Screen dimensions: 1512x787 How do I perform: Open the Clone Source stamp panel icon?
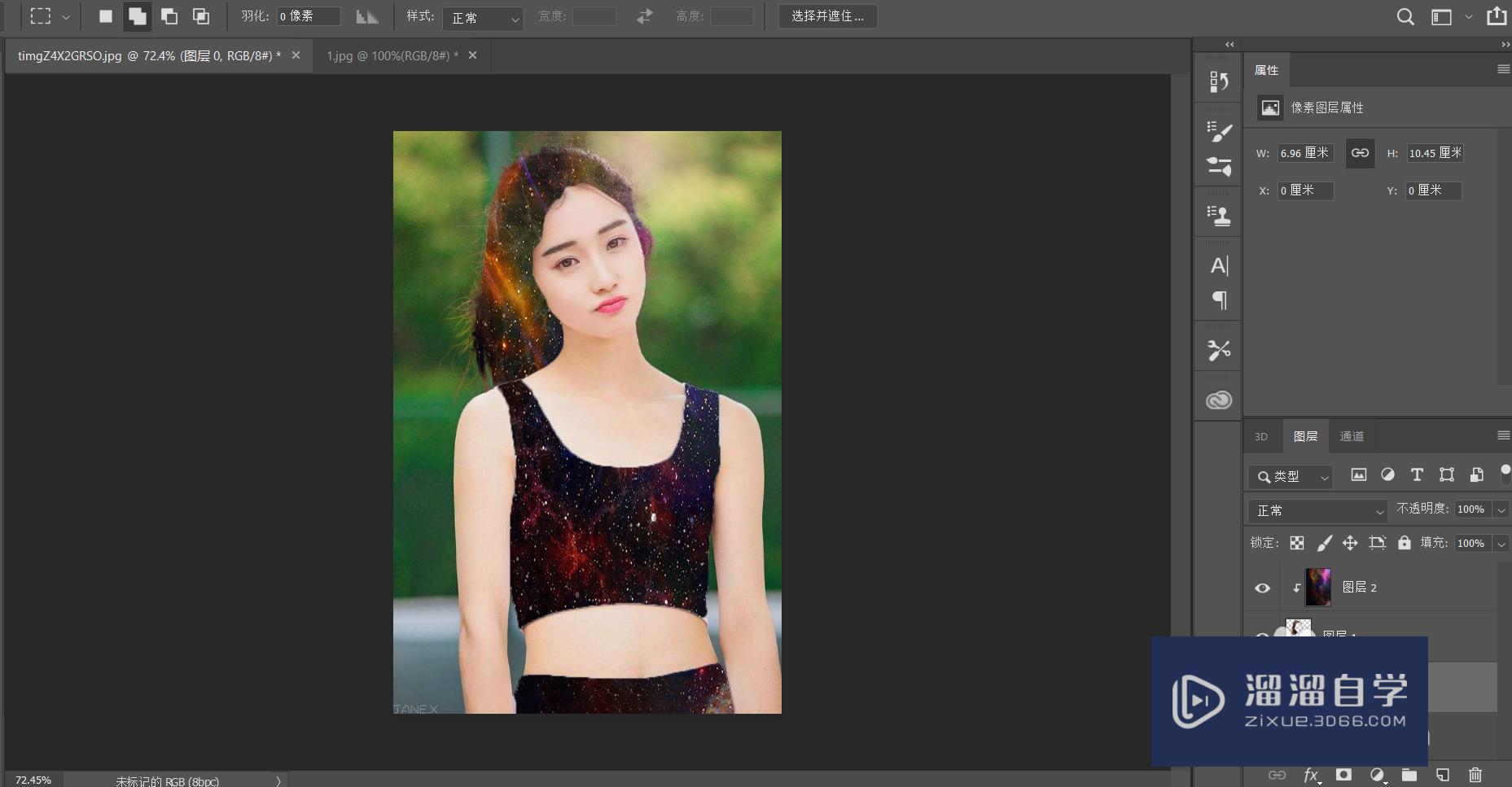(x=1218, y=216)
